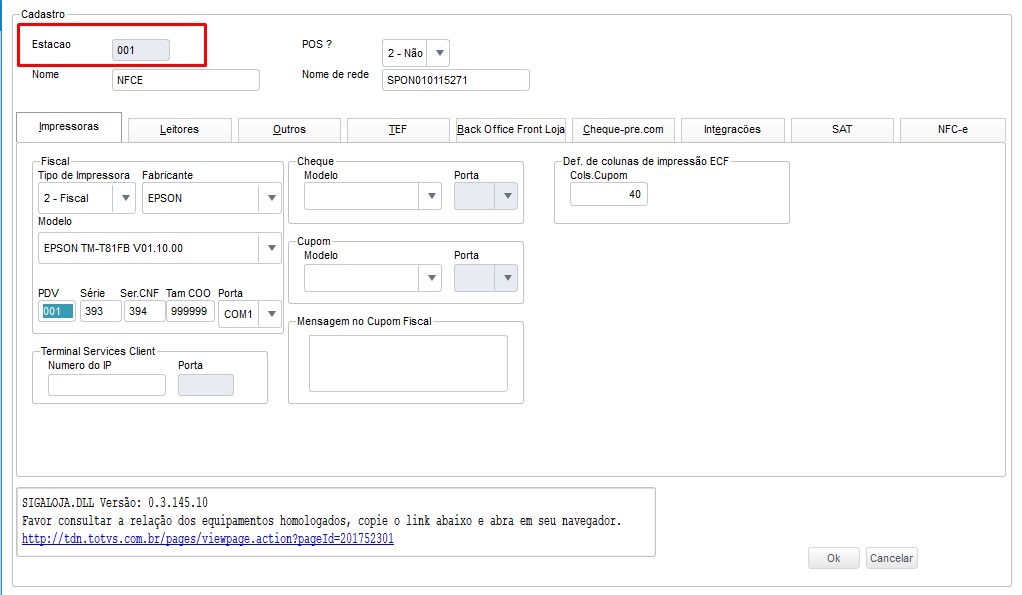The height and width of the screenshot is (595, 1022).
Task: Select the TEF tab
Action: 398,130
